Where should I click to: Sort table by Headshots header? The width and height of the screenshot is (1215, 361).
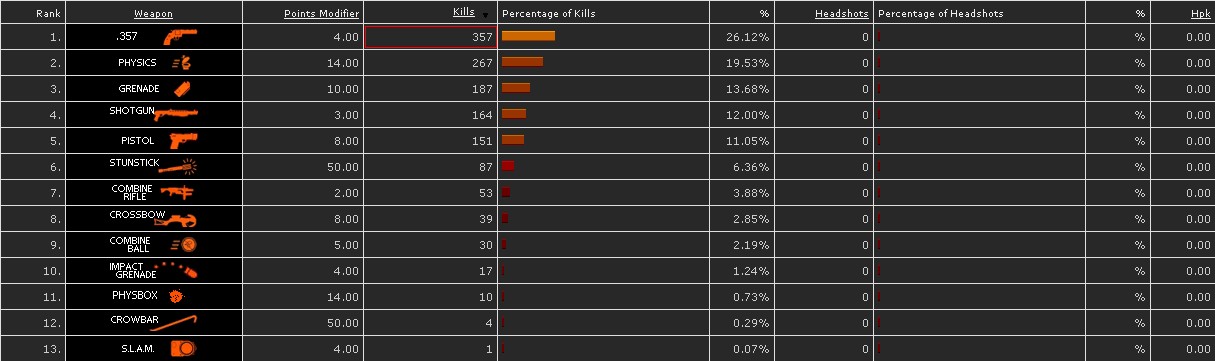tap(842, 14)
